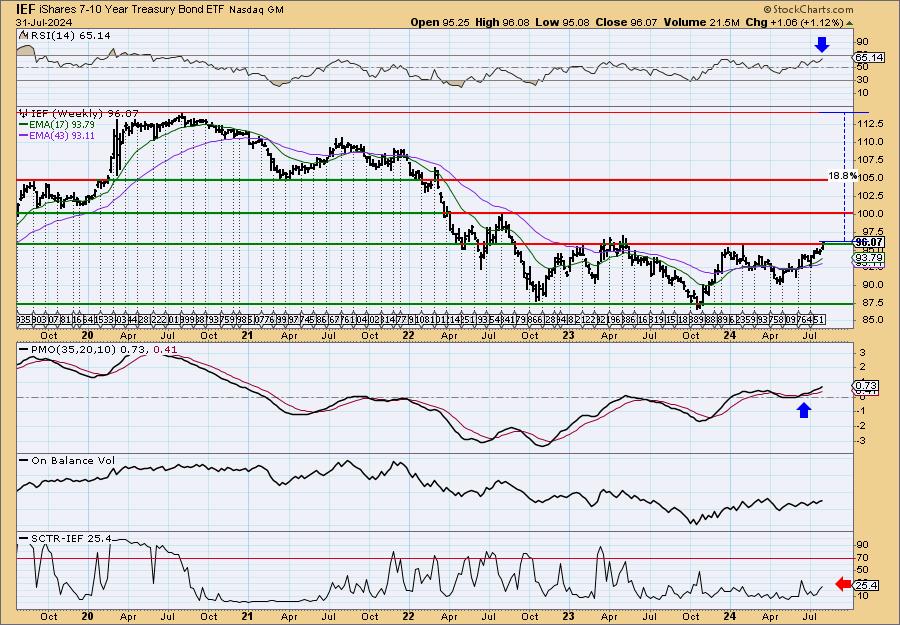This screenshot has height=625, width=900.
Task: Click the 93.79 EMA tag on price axis
Action: click(x=868, y=258)
